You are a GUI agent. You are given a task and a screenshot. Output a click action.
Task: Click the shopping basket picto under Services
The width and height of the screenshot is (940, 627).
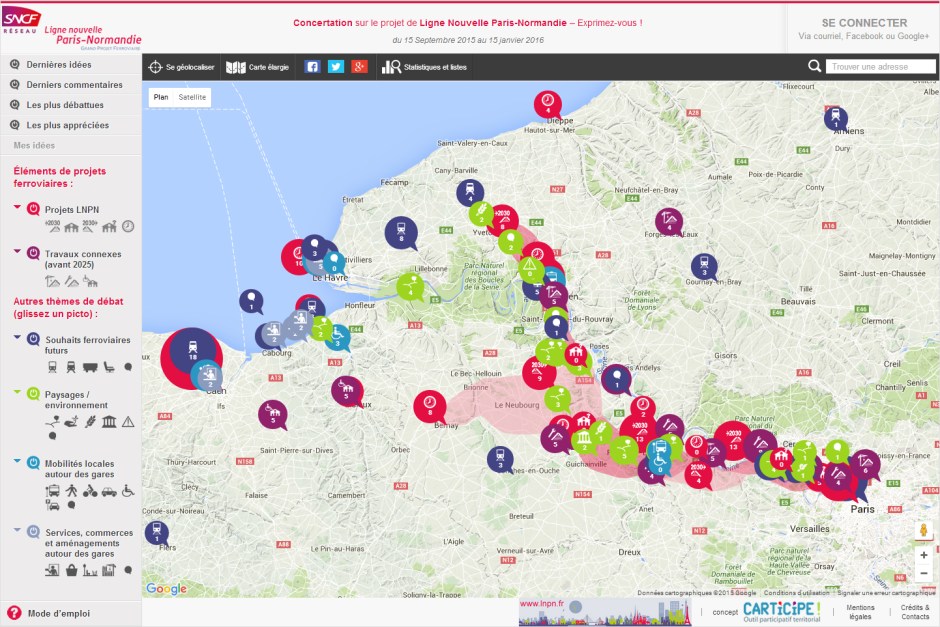point(72,570)
